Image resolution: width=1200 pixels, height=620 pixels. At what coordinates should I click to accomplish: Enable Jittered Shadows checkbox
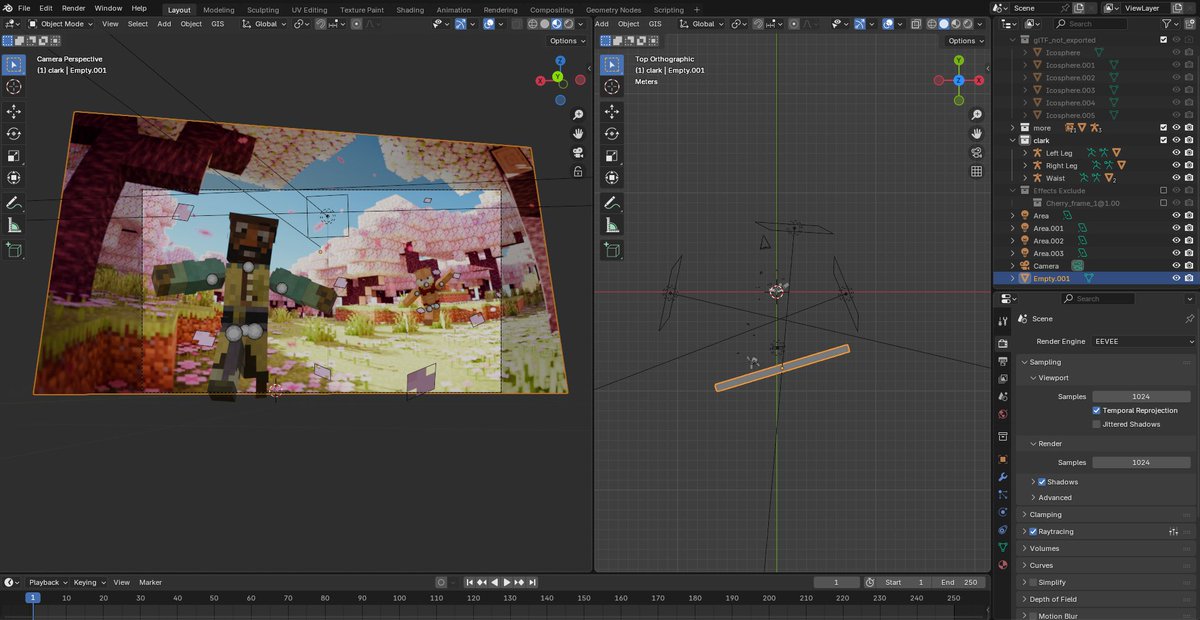[1097, 424]
